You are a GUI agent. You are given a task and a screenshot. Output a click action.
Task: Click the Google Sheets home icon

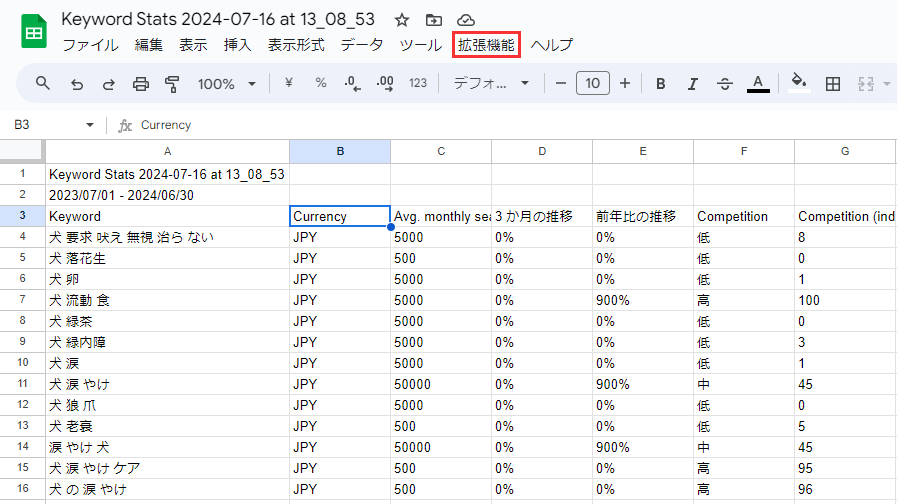pyautogui.click(x=34, y=31)
